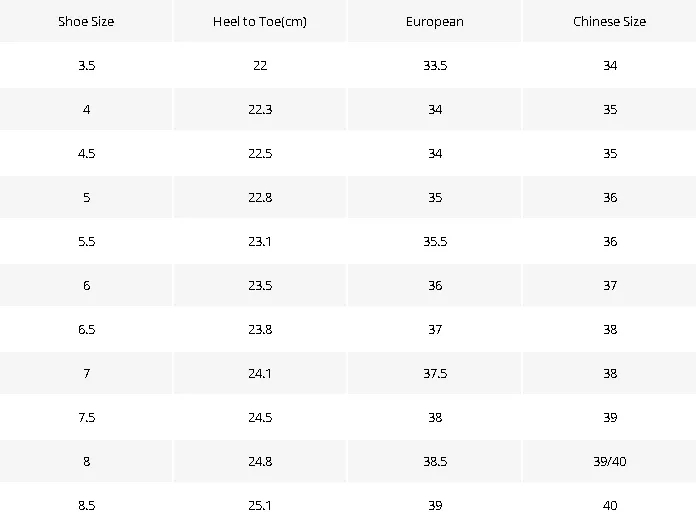Select the 23.5 heel to toe value
The height and width of the screenshot is (527, 696).
[260, 285]
